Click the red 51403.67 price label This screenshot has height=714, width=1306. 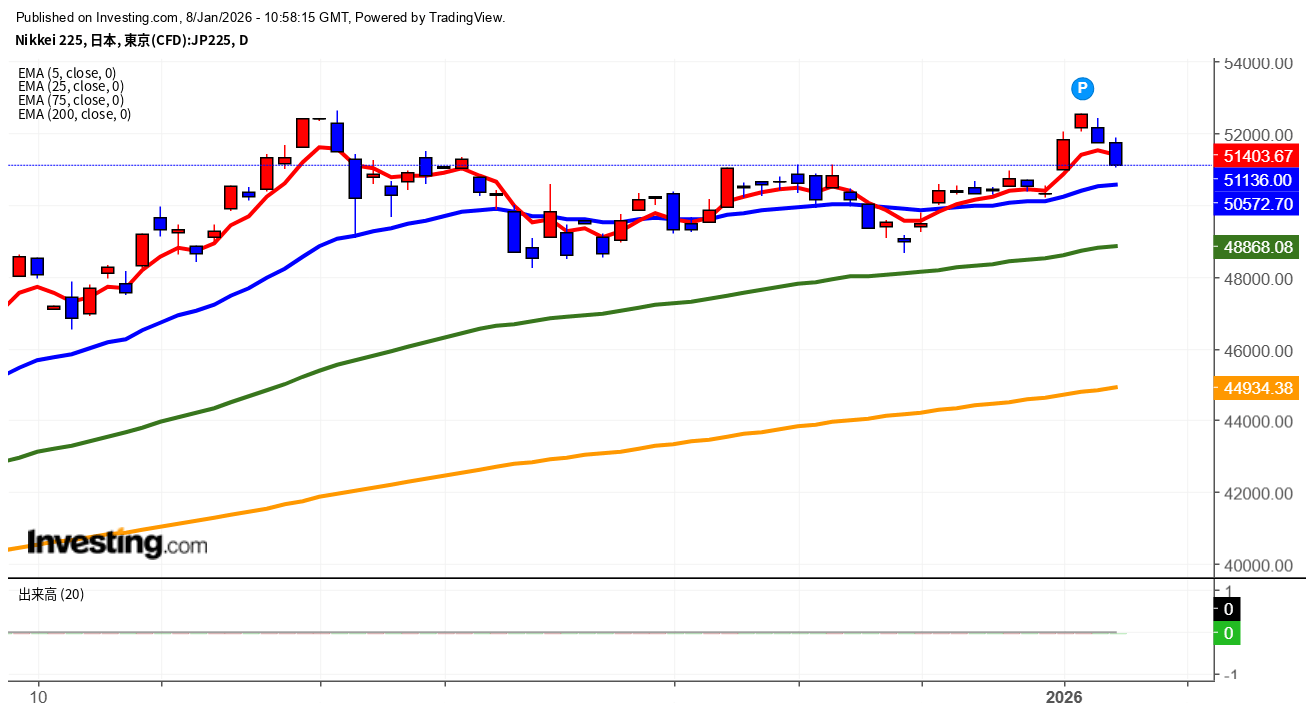1255,156
